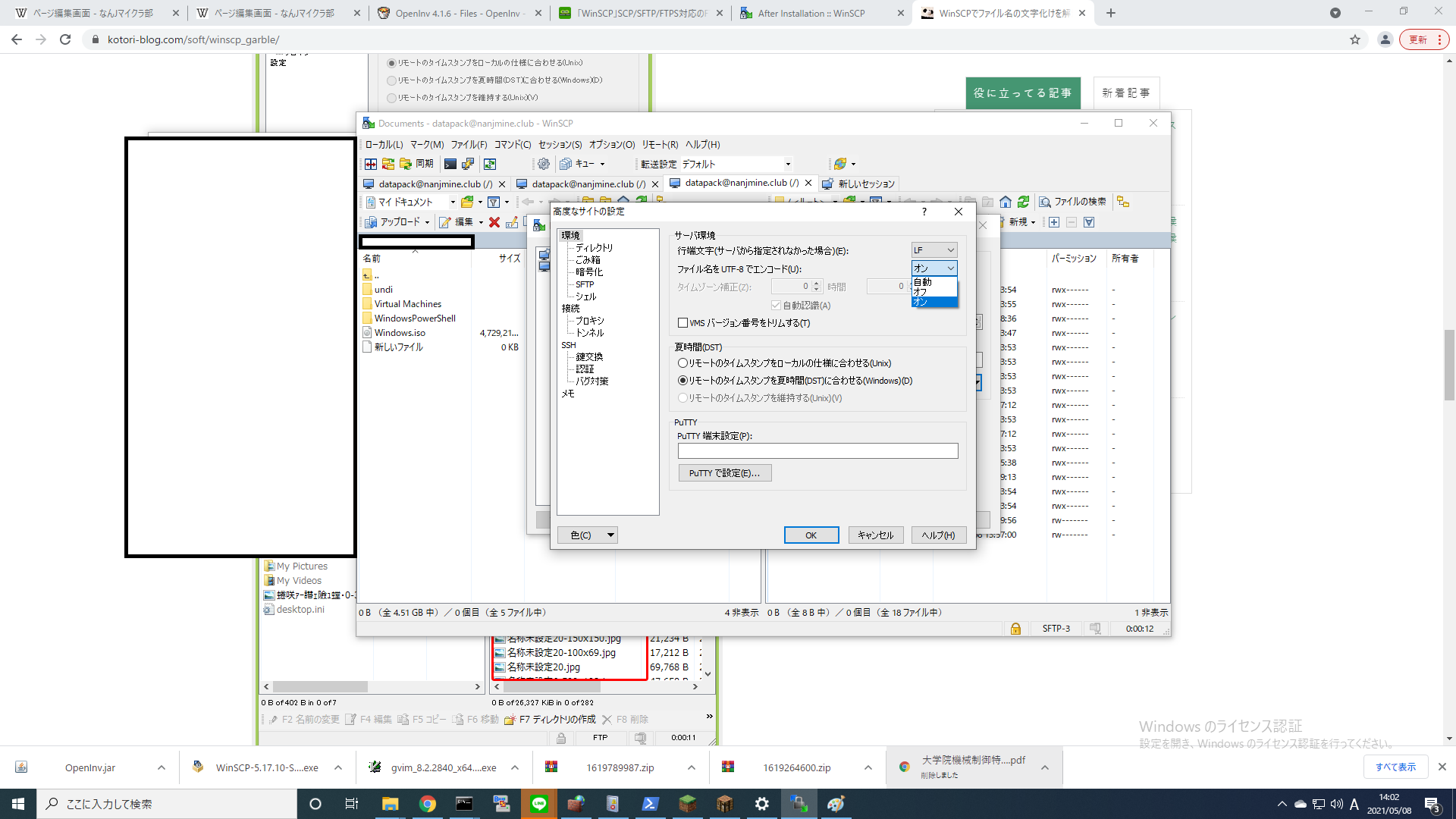Open the 行端文字 LF combo box
The image size is (1456, 819).
(934, 250)
